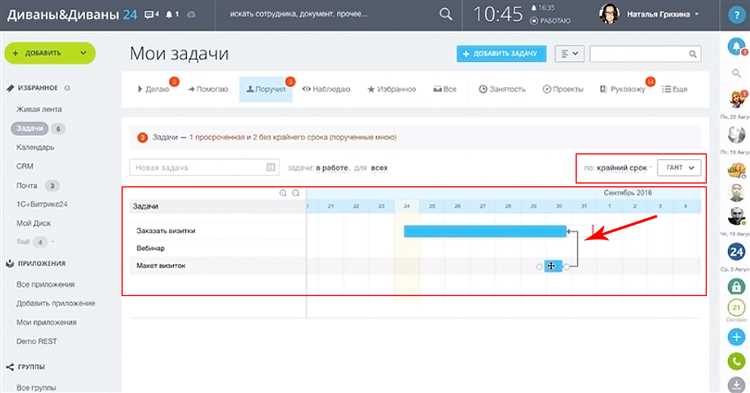Switch to the Наблюдаю tab
The height and width of the screenshot is (393, 750).
pos(326,89)
